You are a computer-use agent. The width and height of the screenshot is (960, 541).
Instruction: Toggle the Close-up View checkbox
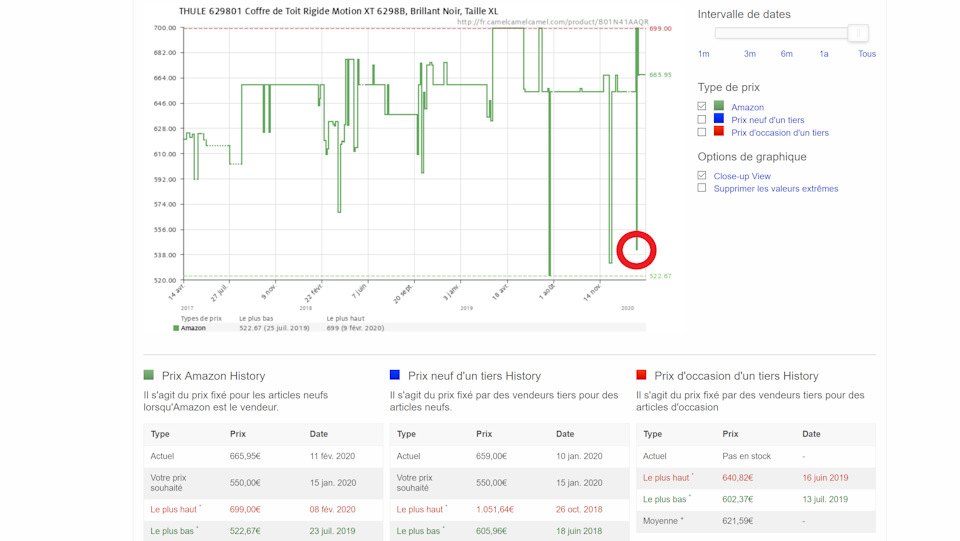pyautogui.click(x=702, y=176)
